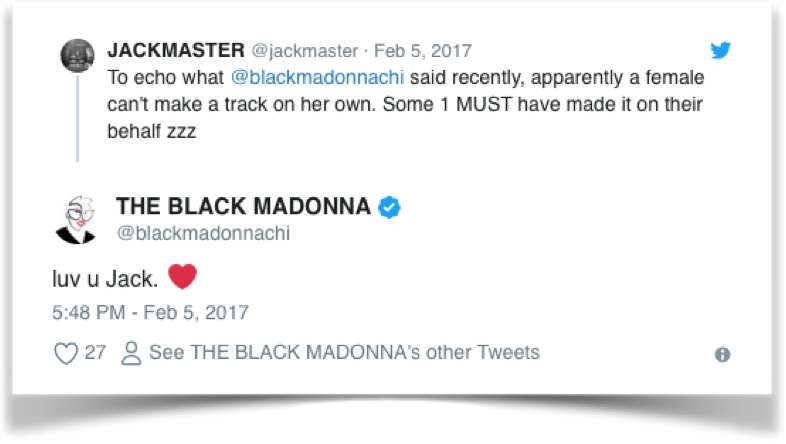This screenshot has width=786, height=444.
Task: Click the quoted tweet text body
Action: point(400,105)
